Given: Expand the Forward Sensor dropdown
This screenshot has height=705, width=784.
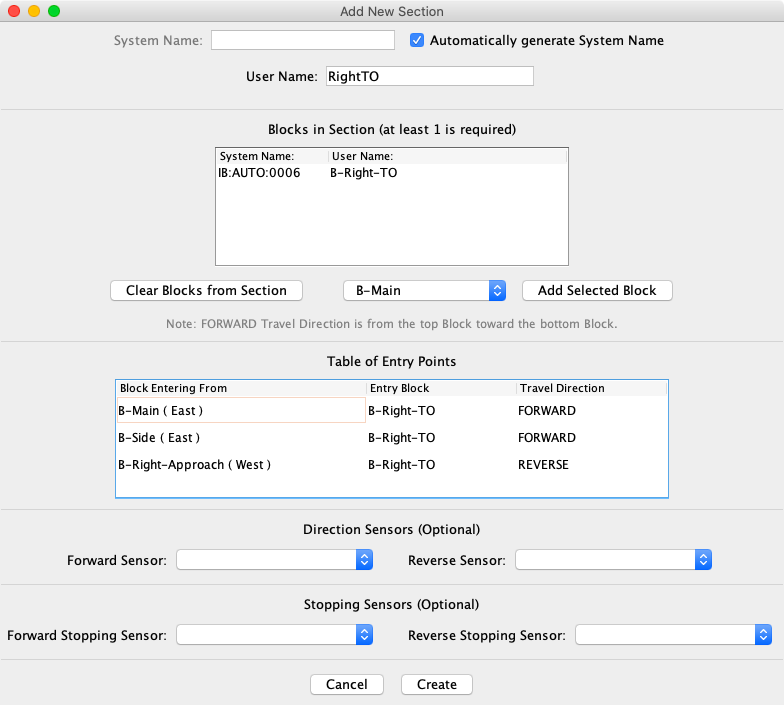Looking at the screenshot, I should [274, 560].
